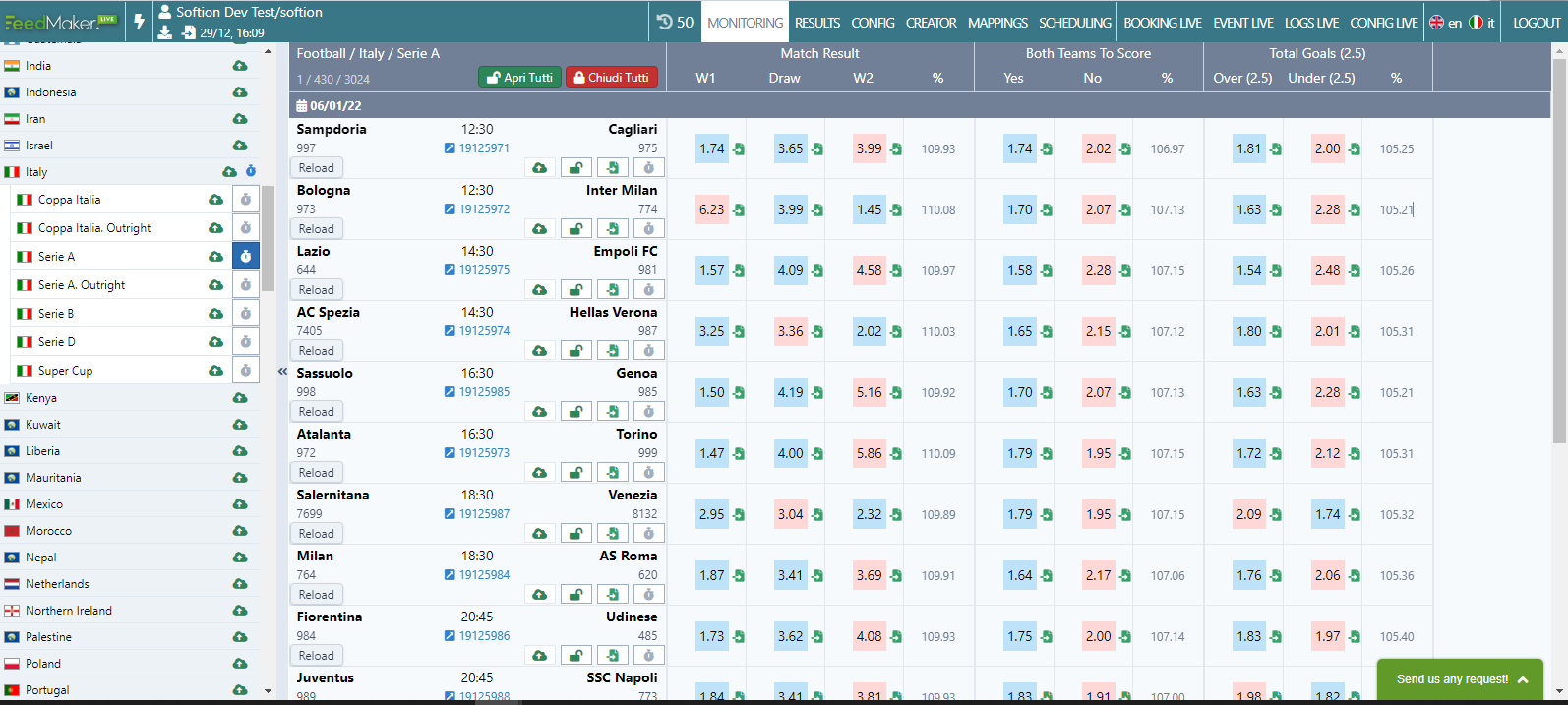Open event link 19125972
The image size is (1568, 705).
pyautogui.click(x=484, y=209)
